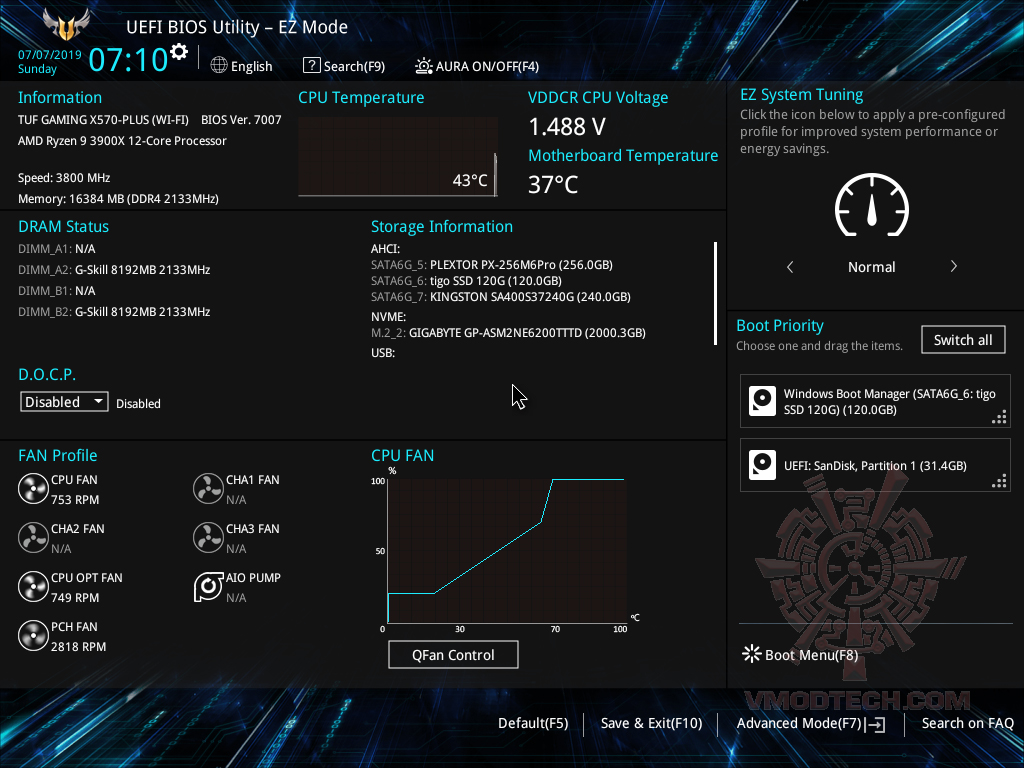Click the CHA3 FAN icon
1024x768 pixels.
pos(208,537)
